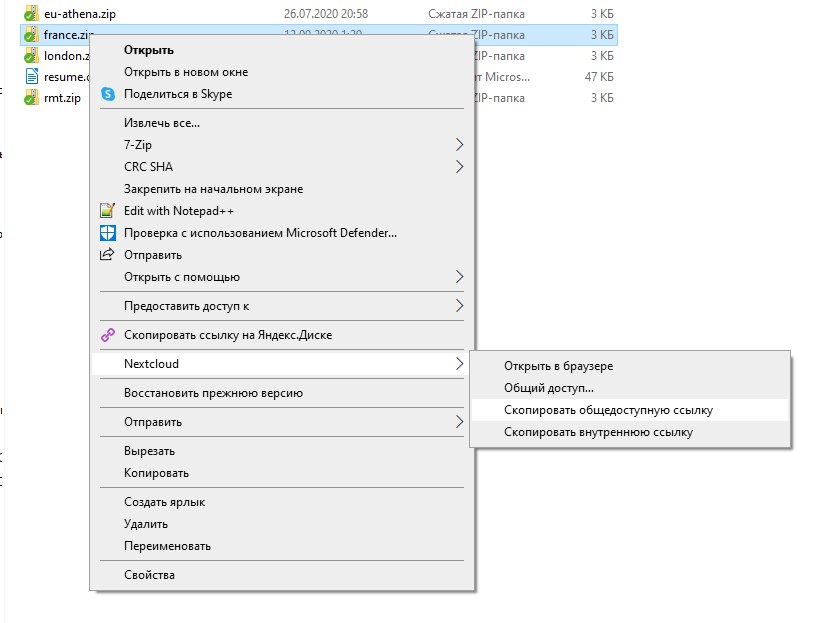Select the rmt.zip file name
This screenshot has height=623, width=829.
pos(62,98)
